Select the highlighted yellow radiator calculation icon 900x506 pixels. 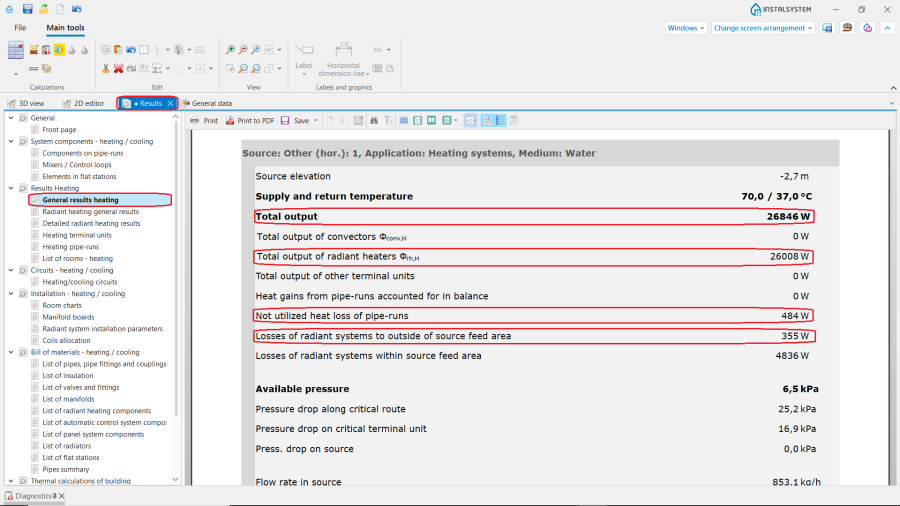59,50
